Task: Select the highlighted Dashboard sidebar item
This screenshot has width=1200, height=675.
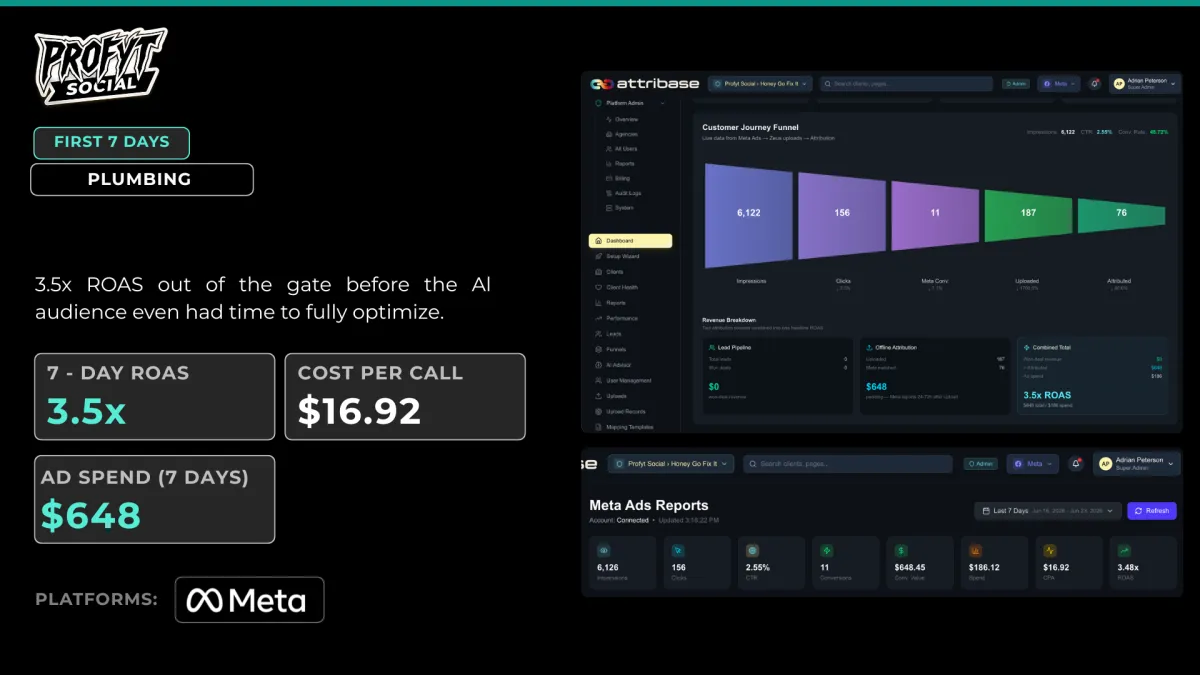Action: (631, 241)
